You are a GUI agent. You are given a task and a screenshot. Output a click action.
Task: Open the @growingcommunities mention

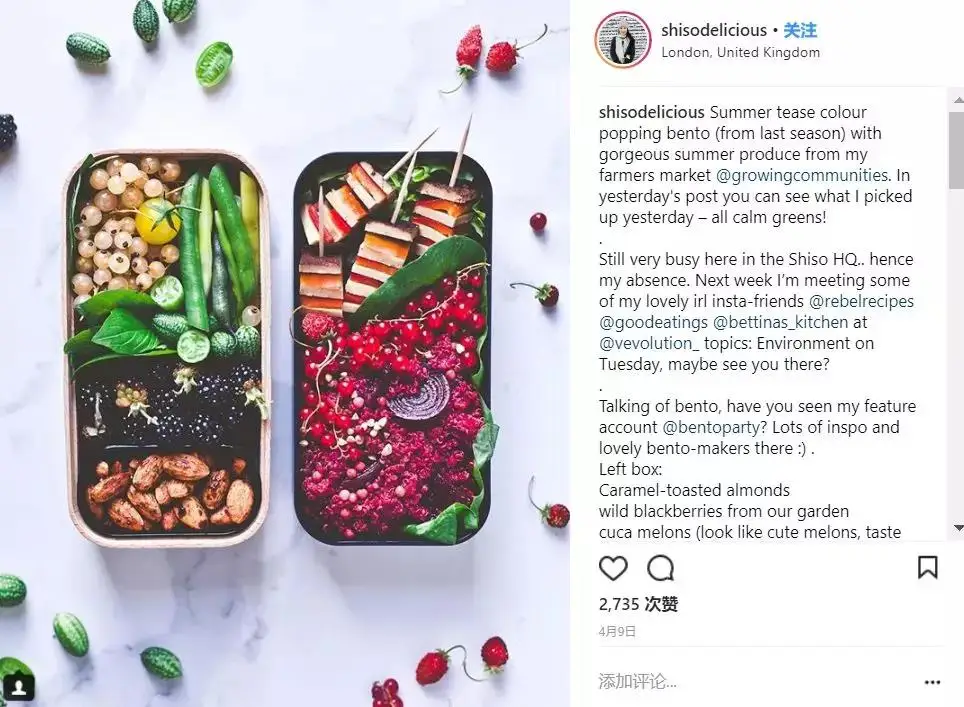pos(802,175)
